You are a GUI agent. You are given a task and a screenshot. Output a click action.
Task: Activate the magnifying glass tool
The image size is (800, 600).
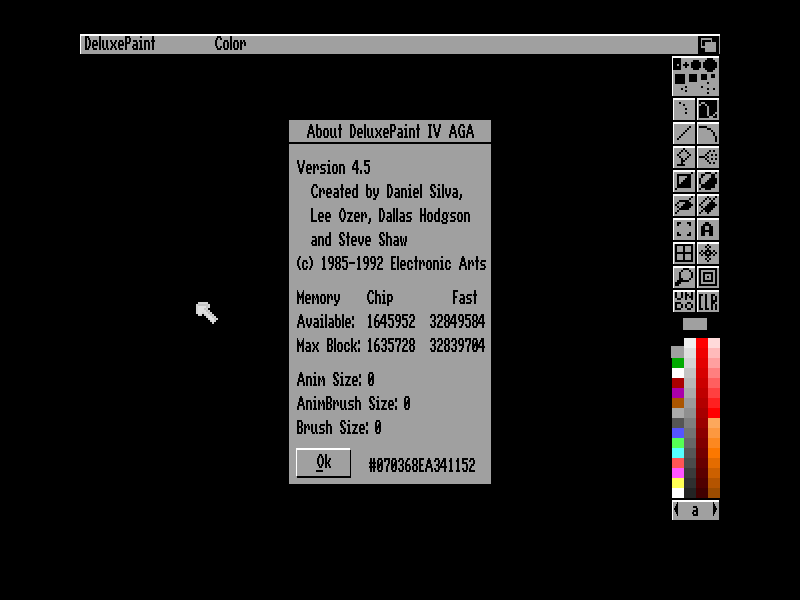pos(684,277)
